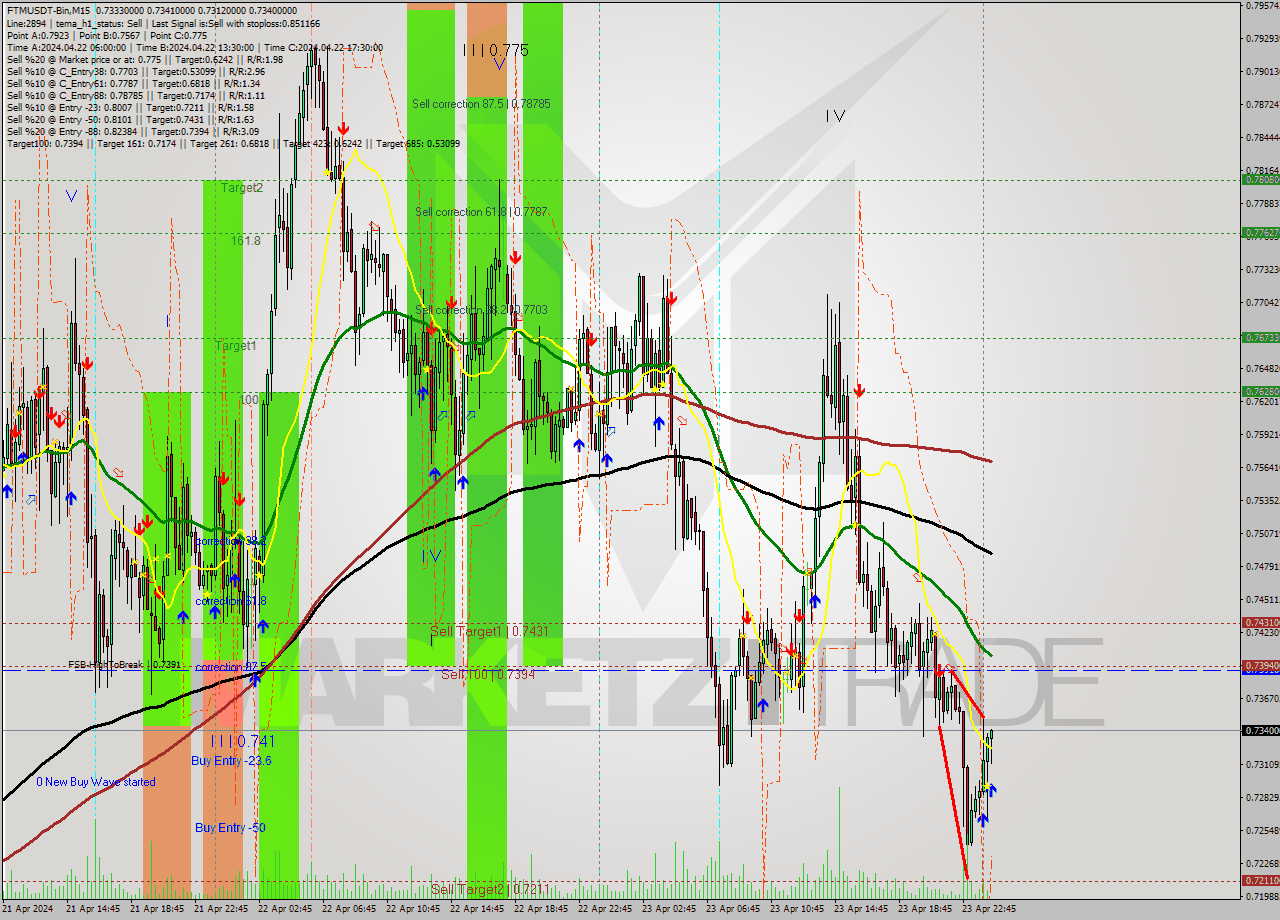Click the 'Target1' label on green zone
The image size is (1280, 920).
(x=236, y=345)
